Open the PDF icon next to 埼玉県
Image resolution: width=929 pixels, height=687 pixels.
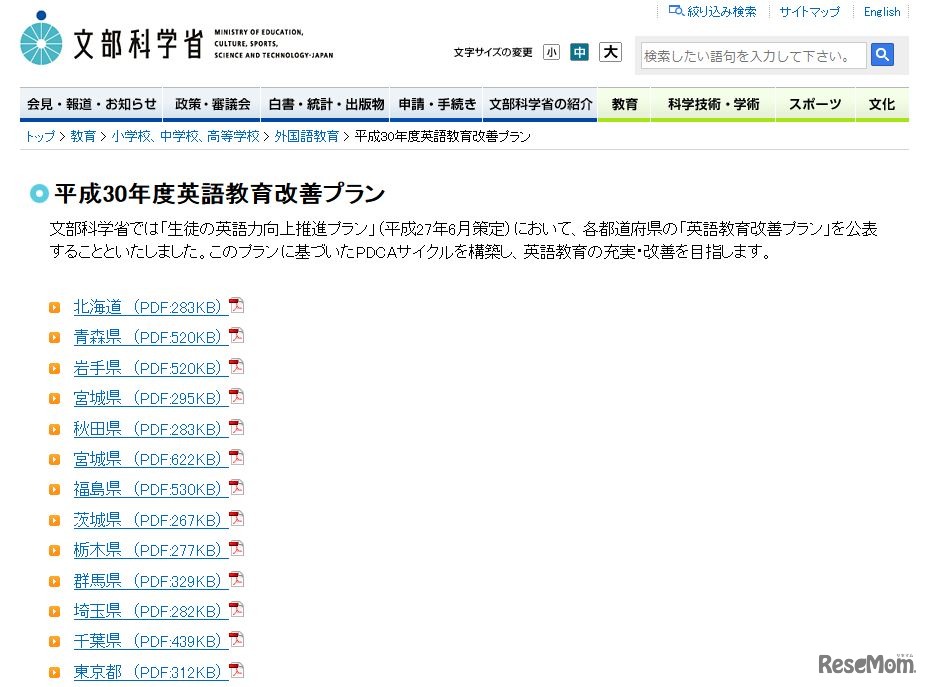236,610
